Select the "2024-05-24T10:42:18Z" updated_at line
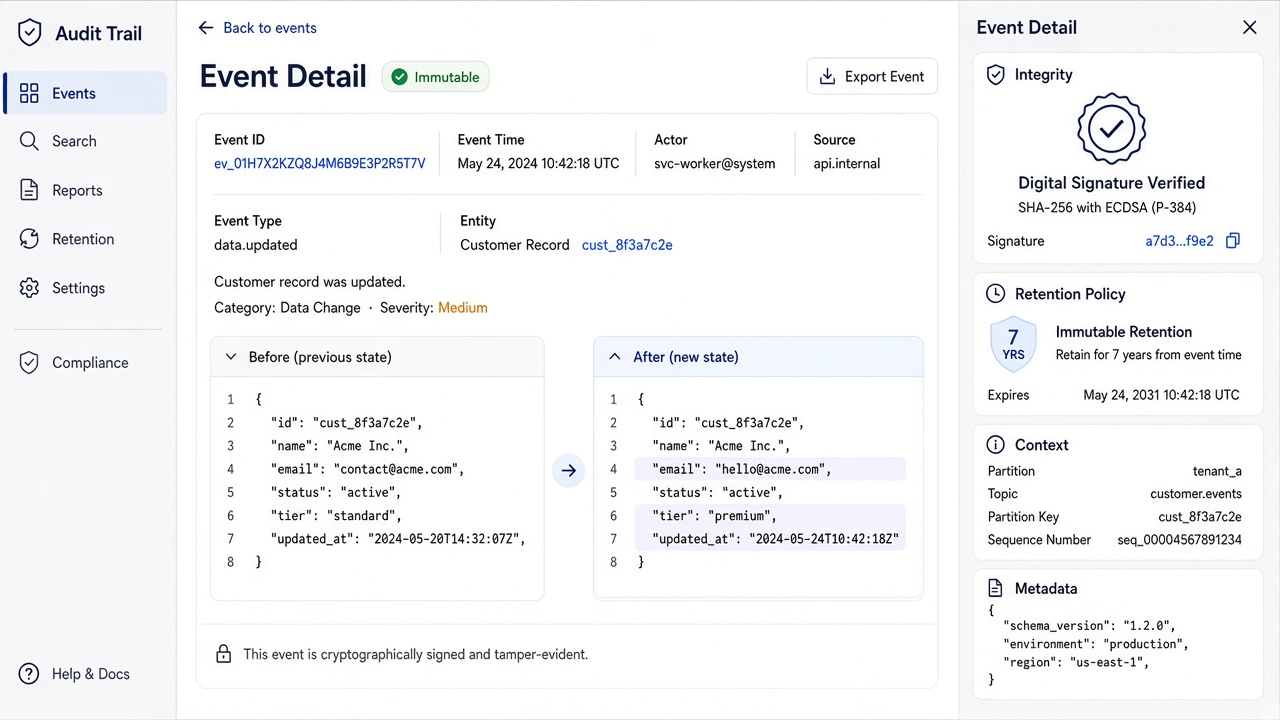This screenshot has width=1280, height=720. click(x=770, y=539)
